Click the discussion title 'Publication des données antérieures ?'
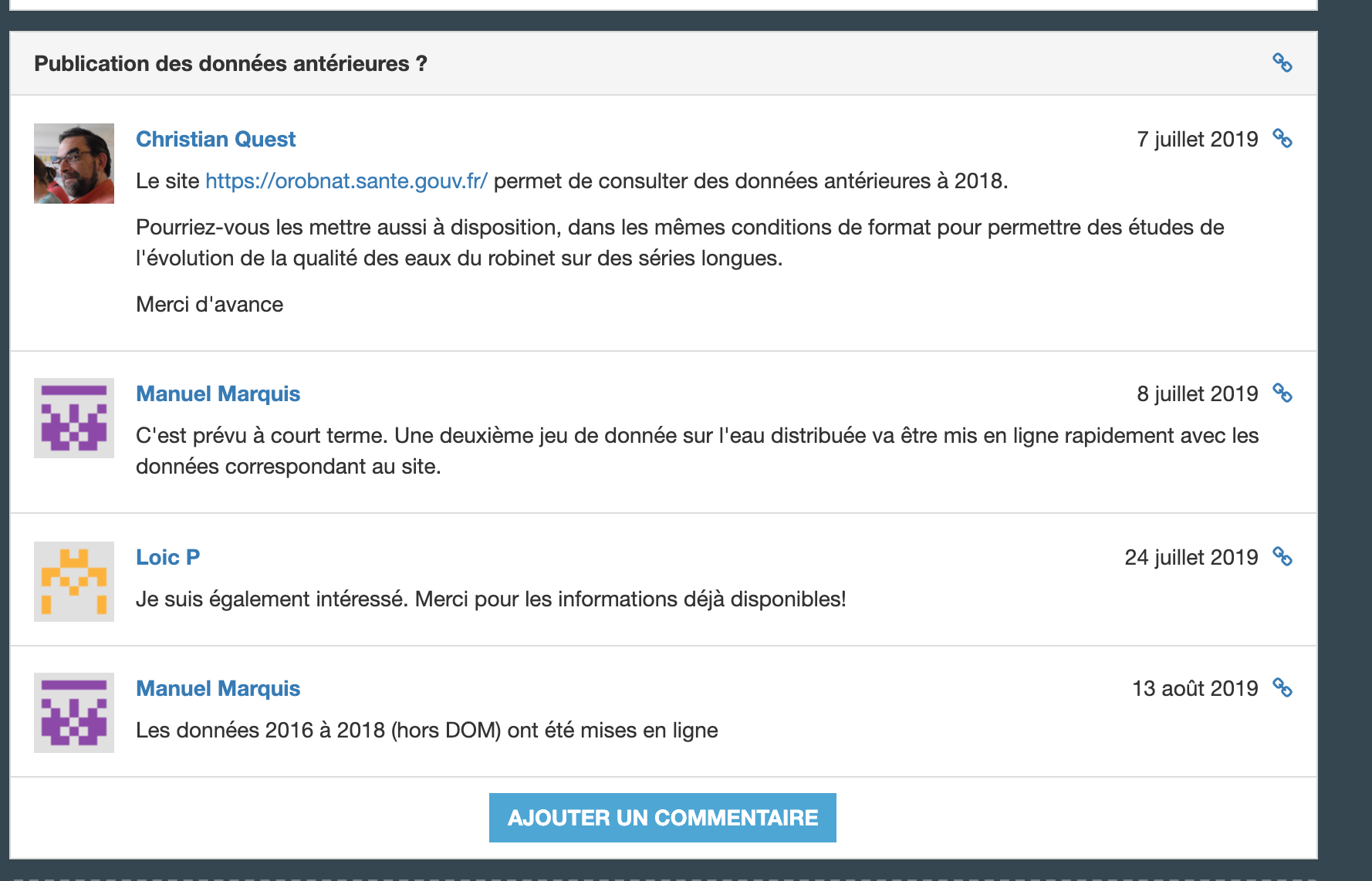Screen dimensions: 1372x881 coord(230,63)
